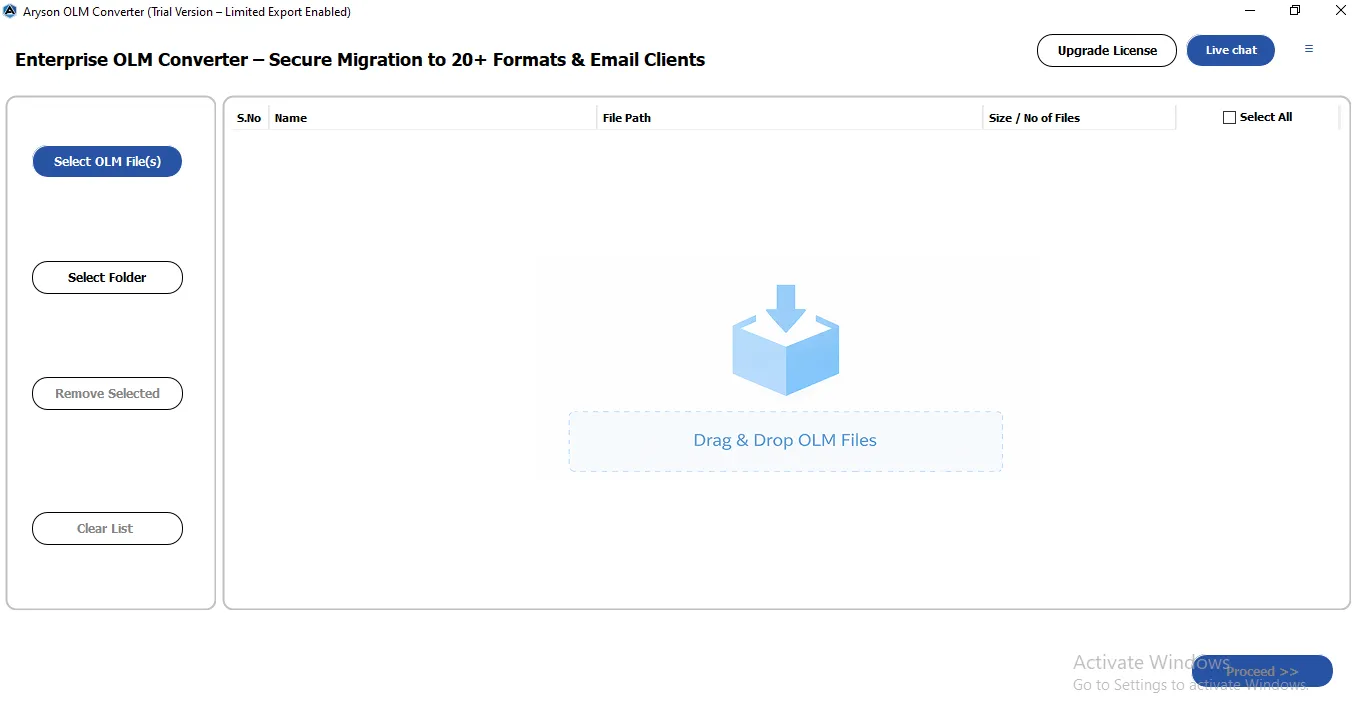Click the Aryson app icon in title bar

[x=10, y=11]
